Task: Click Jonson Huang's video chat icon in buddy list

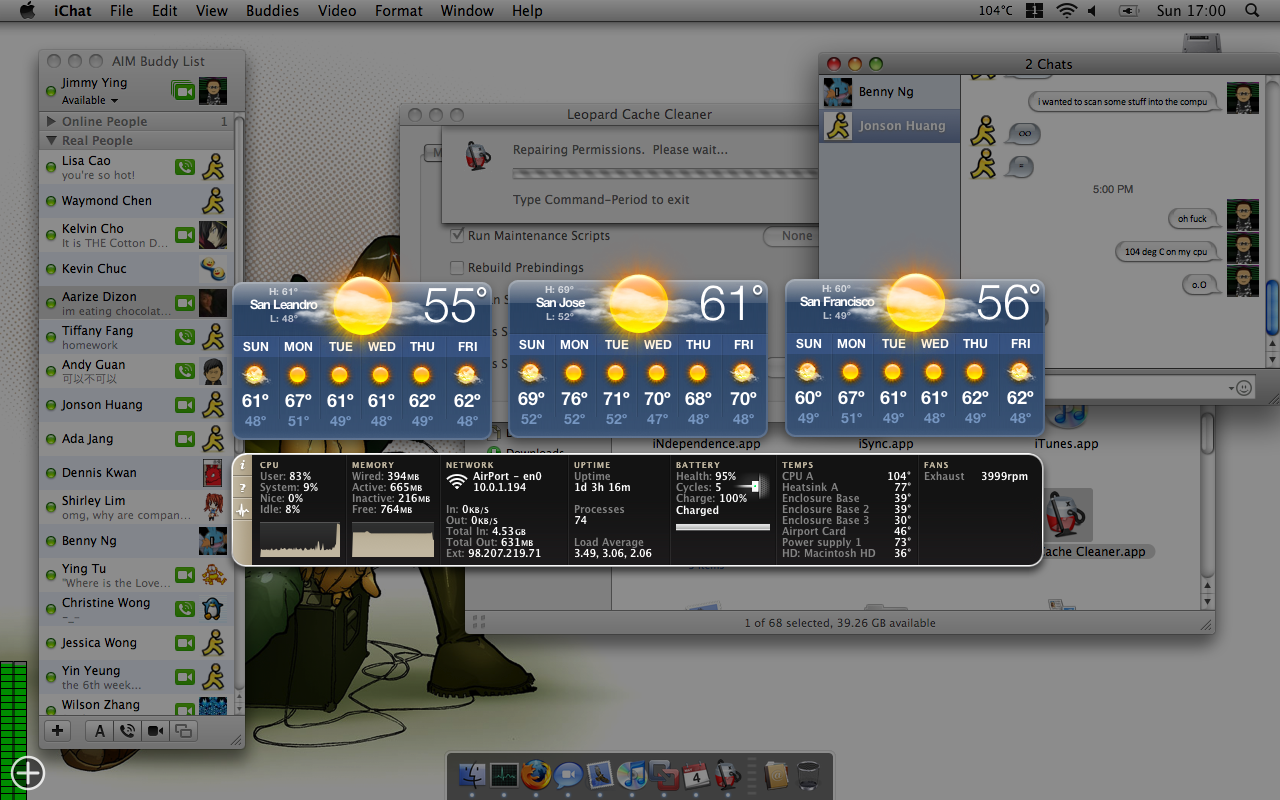Action: tap(185, 405)
